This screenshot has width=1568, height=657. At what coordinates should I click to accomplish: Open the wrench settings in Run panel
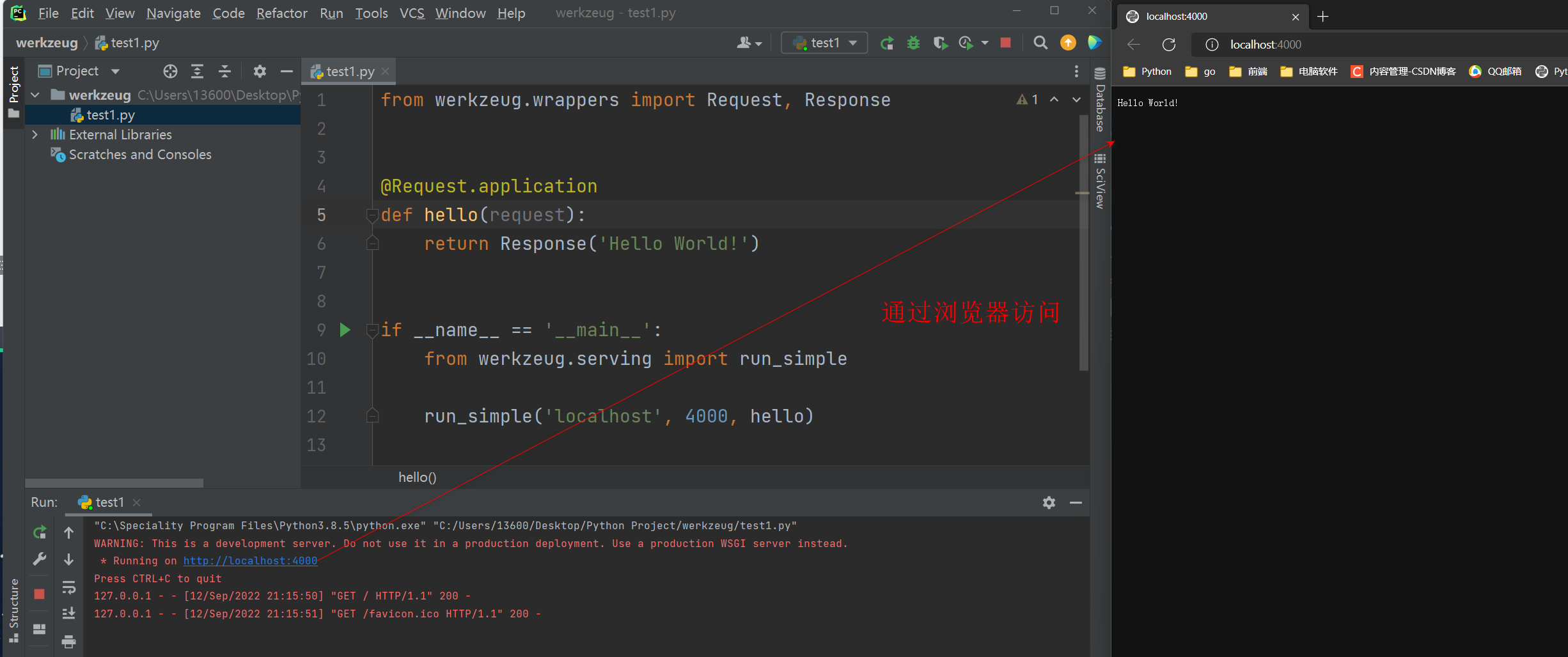point(40,560)
